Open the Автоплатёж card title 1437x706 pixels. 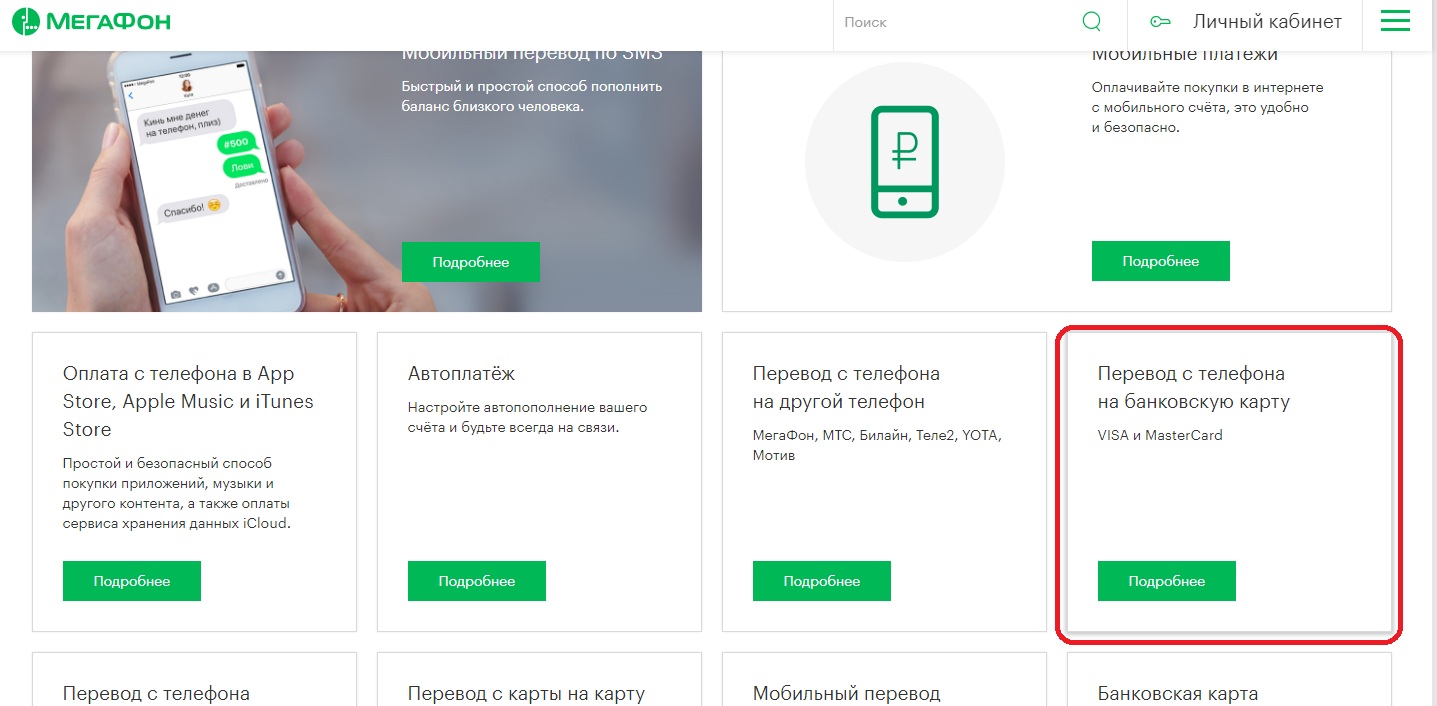pos(461,374)
